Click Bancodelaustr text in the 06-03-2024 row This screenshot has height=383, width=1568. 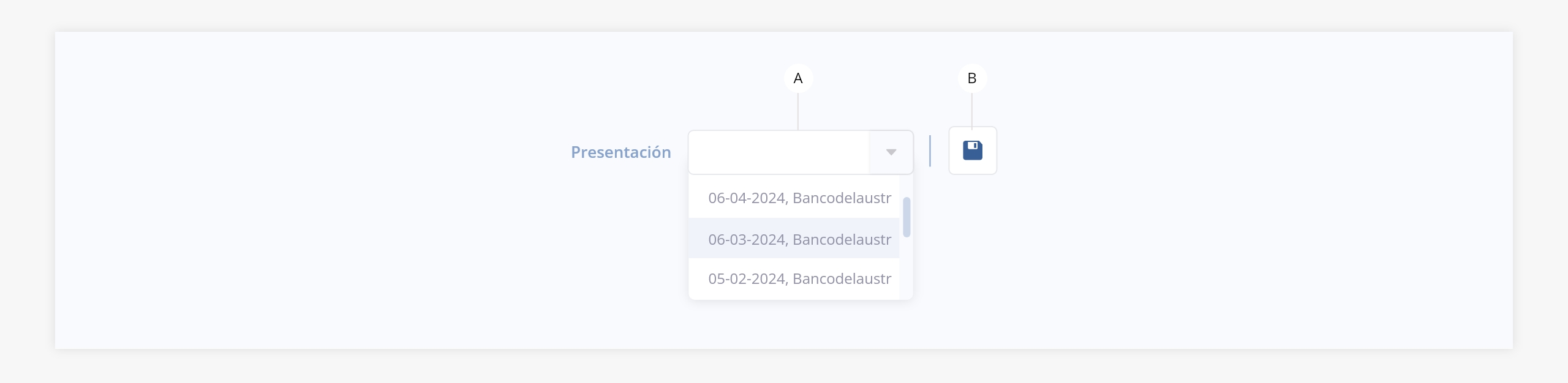(842, 239)
